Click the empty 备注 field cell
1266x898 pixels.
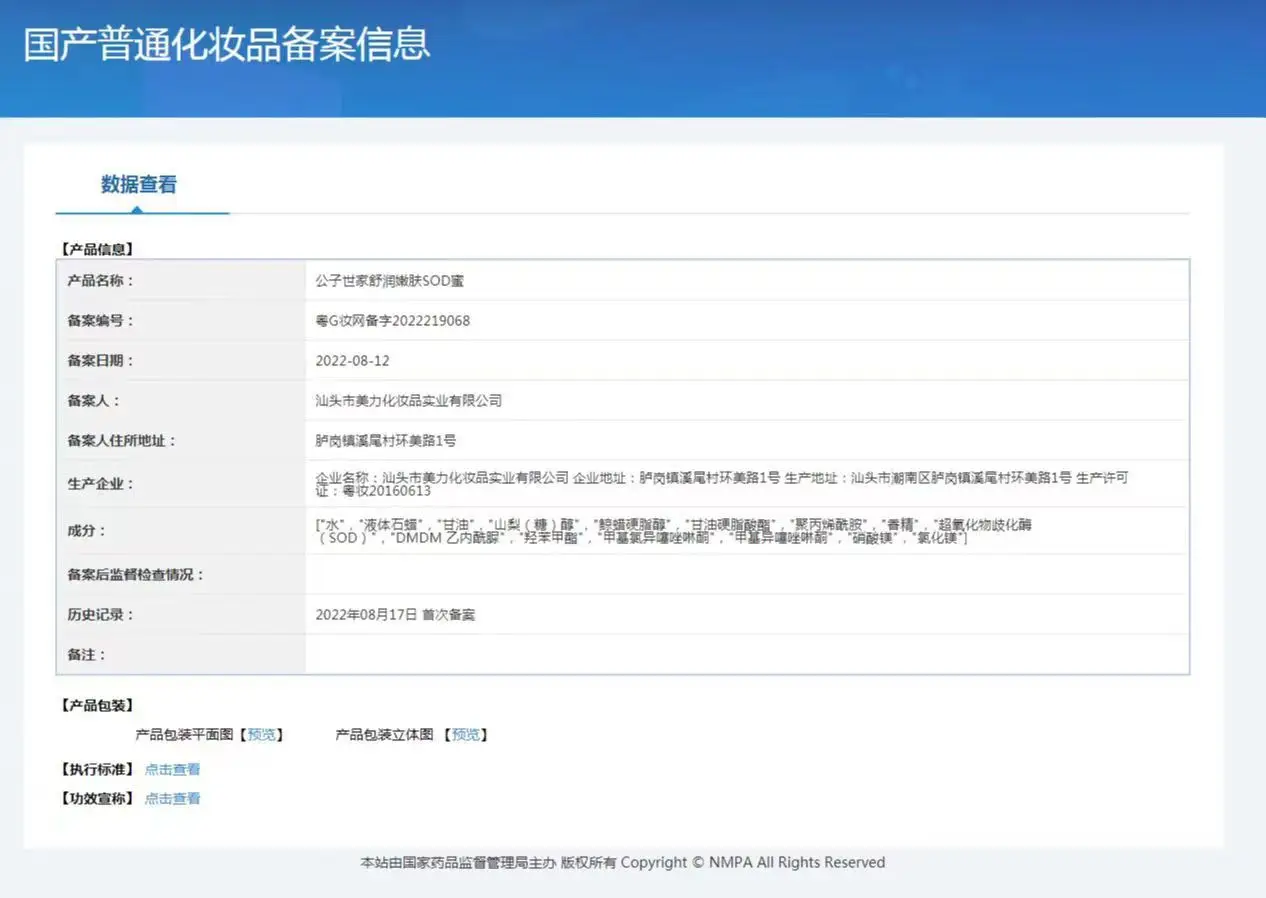tap(747, 655)
